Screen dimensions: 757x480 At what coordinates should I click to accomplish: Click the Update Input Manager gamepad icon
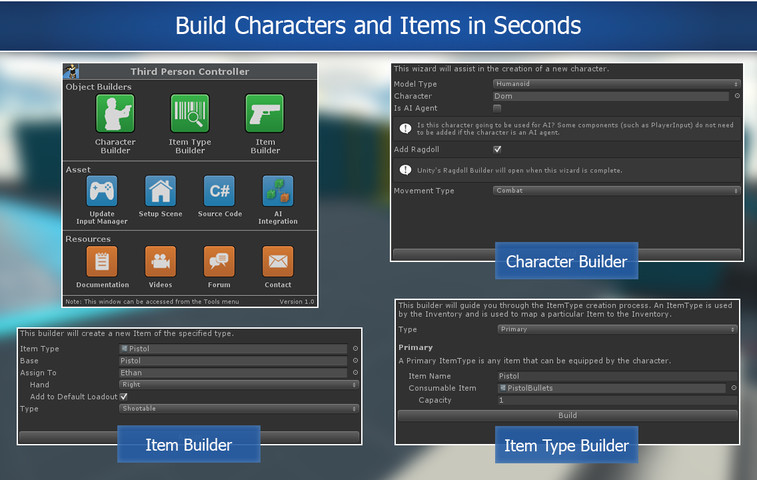point(101,191)
